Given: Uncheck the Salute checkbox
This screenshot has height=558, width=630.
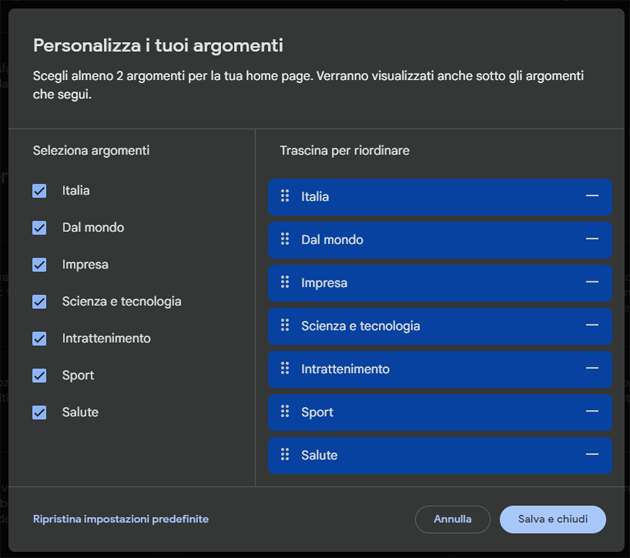Looking at the screenshot, I should [40, 413].
